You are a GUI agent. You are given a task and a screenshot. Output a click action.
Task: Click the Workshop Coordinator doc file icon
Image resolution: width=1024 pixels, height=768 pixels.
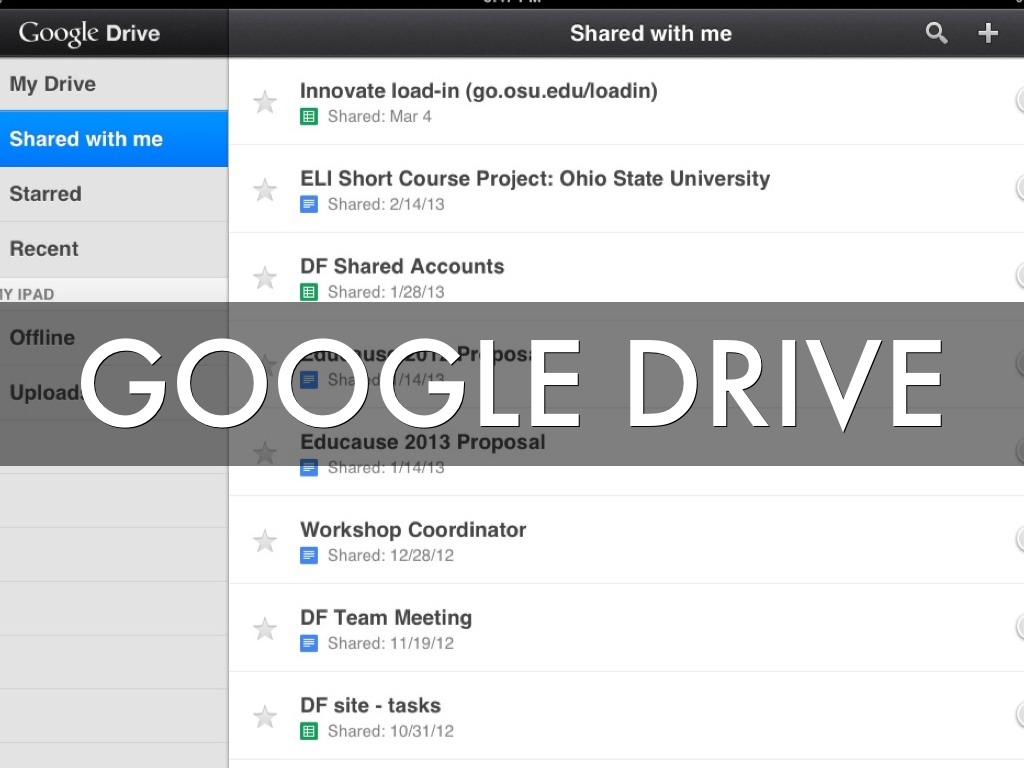click(x=309, y=556)
